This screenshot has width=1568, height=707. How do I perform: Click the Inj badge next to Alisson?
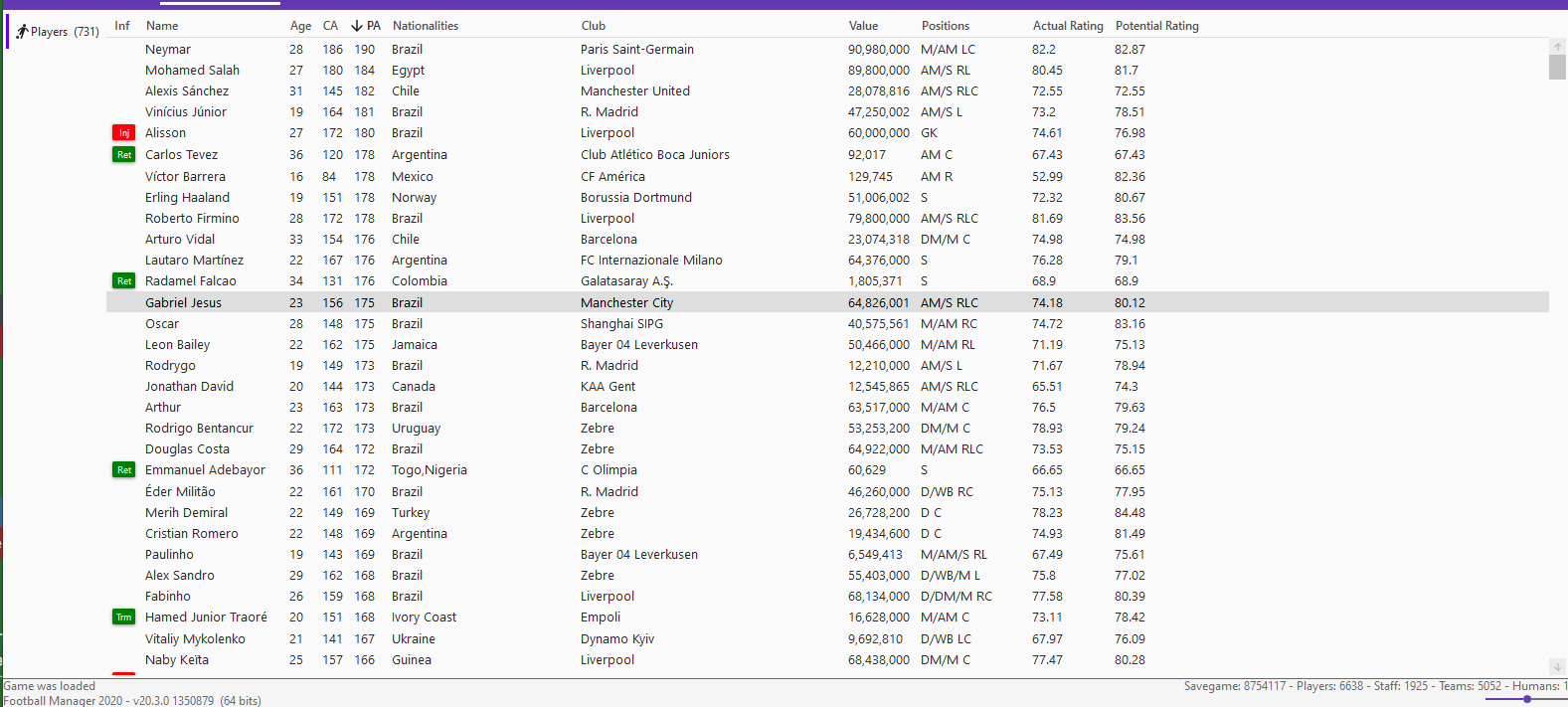tap(123, 133)
